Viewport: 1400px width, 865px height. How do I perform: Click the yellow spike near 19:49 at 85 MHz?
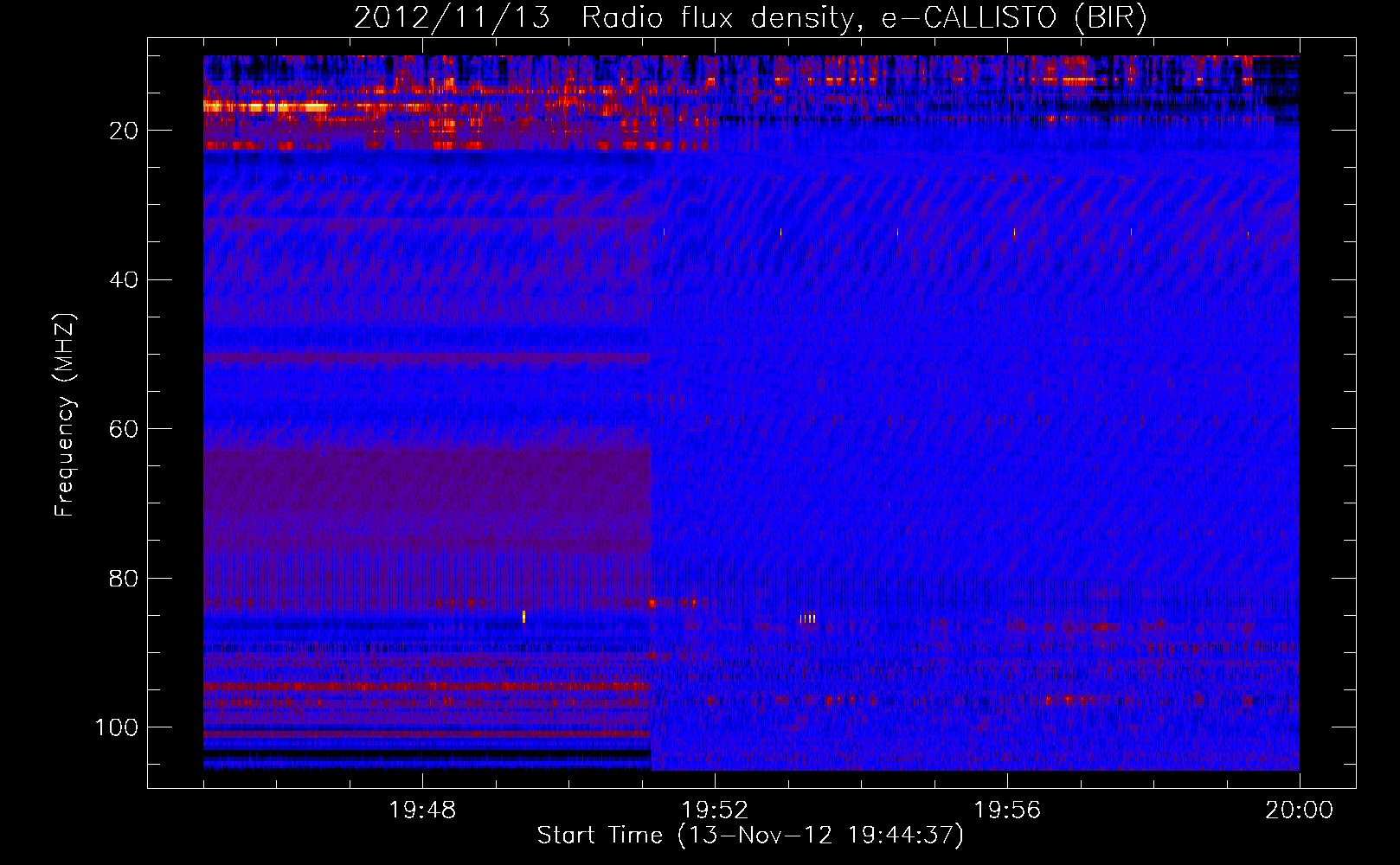[523, 617]
